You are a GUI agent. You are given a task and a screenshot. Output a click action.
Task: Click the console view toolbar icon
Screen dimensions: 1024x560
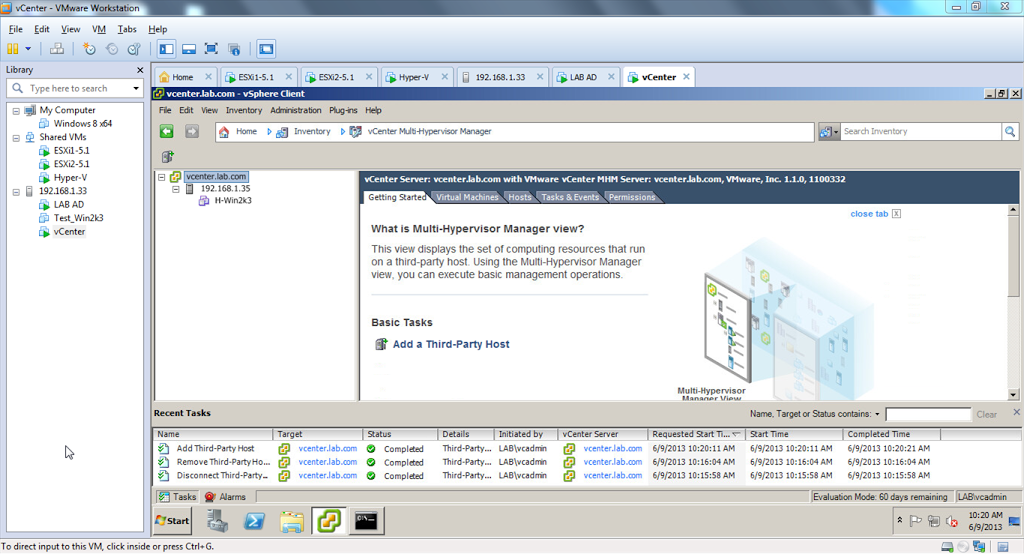coord(266,49)
